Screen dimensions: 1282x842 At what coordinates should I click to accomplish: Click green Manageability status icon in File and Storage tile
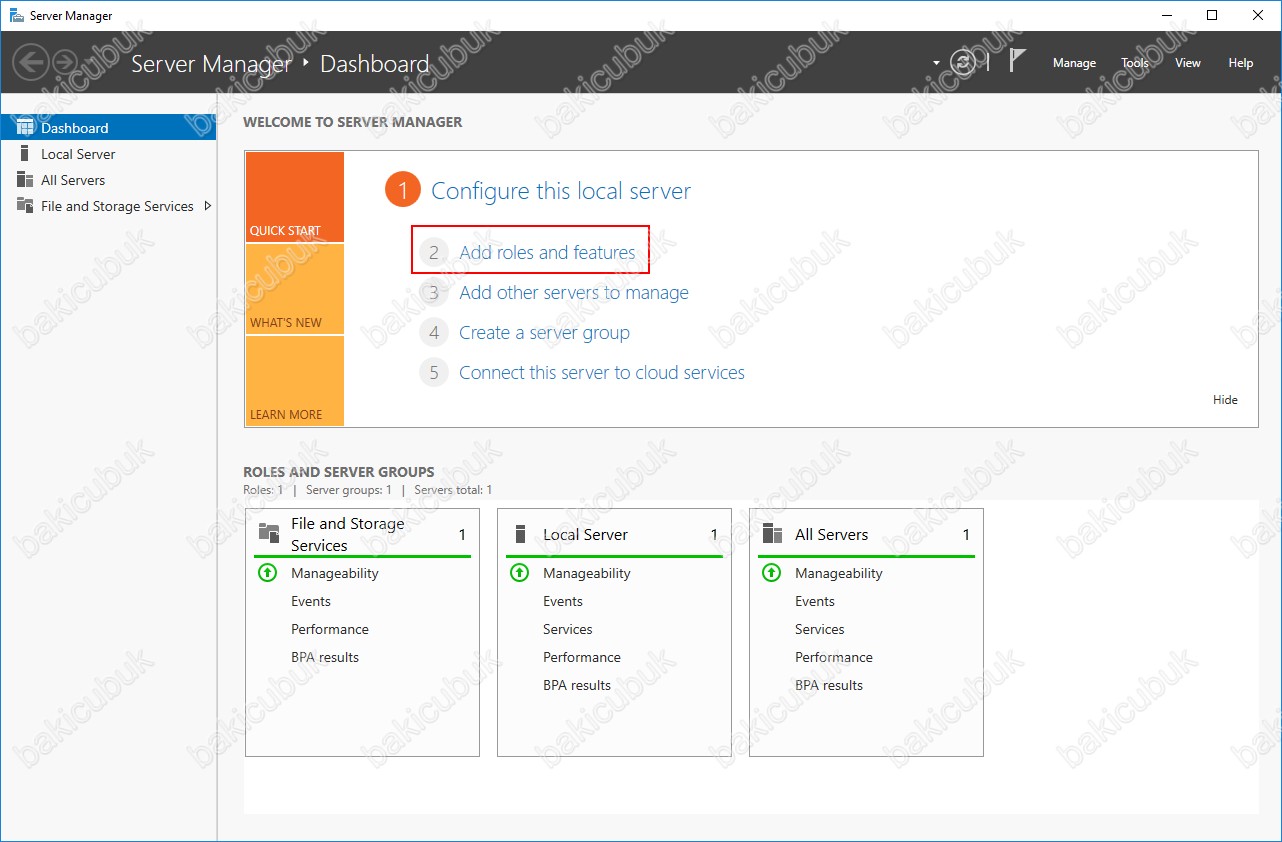point(267,573)
